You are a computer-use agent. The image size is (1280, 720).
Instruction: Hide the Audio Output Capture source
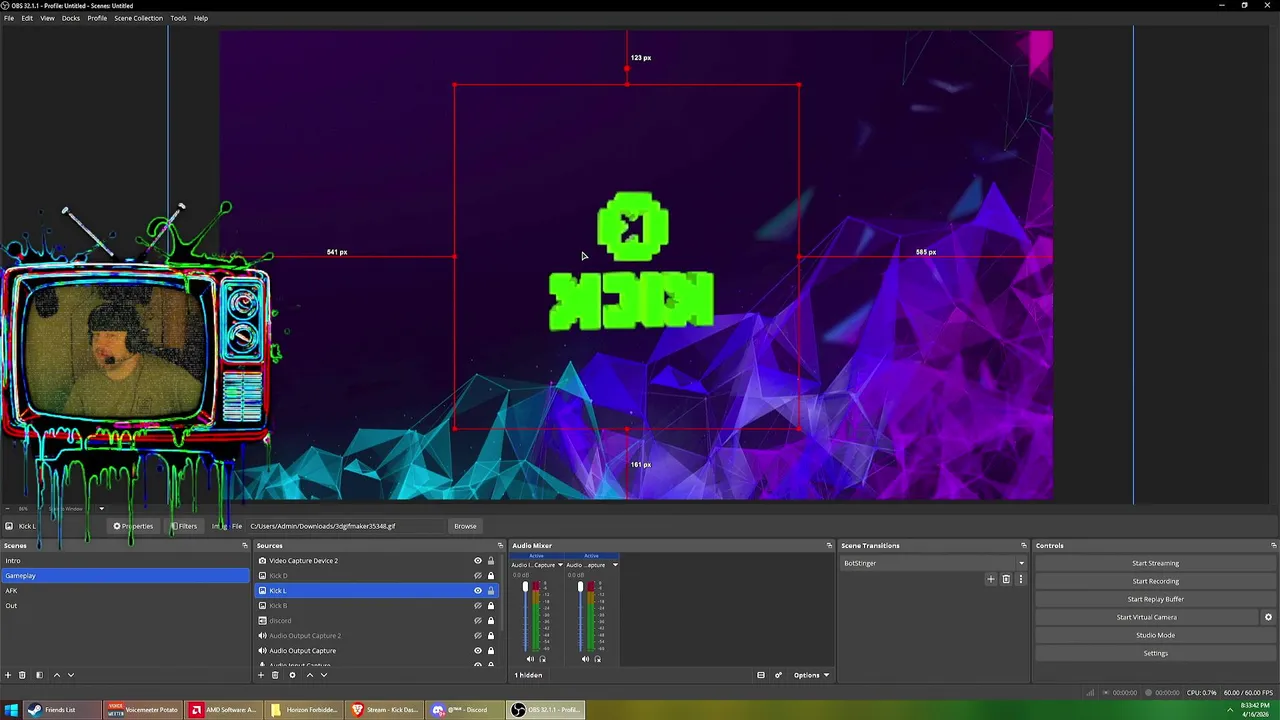[x=477, y=651]
